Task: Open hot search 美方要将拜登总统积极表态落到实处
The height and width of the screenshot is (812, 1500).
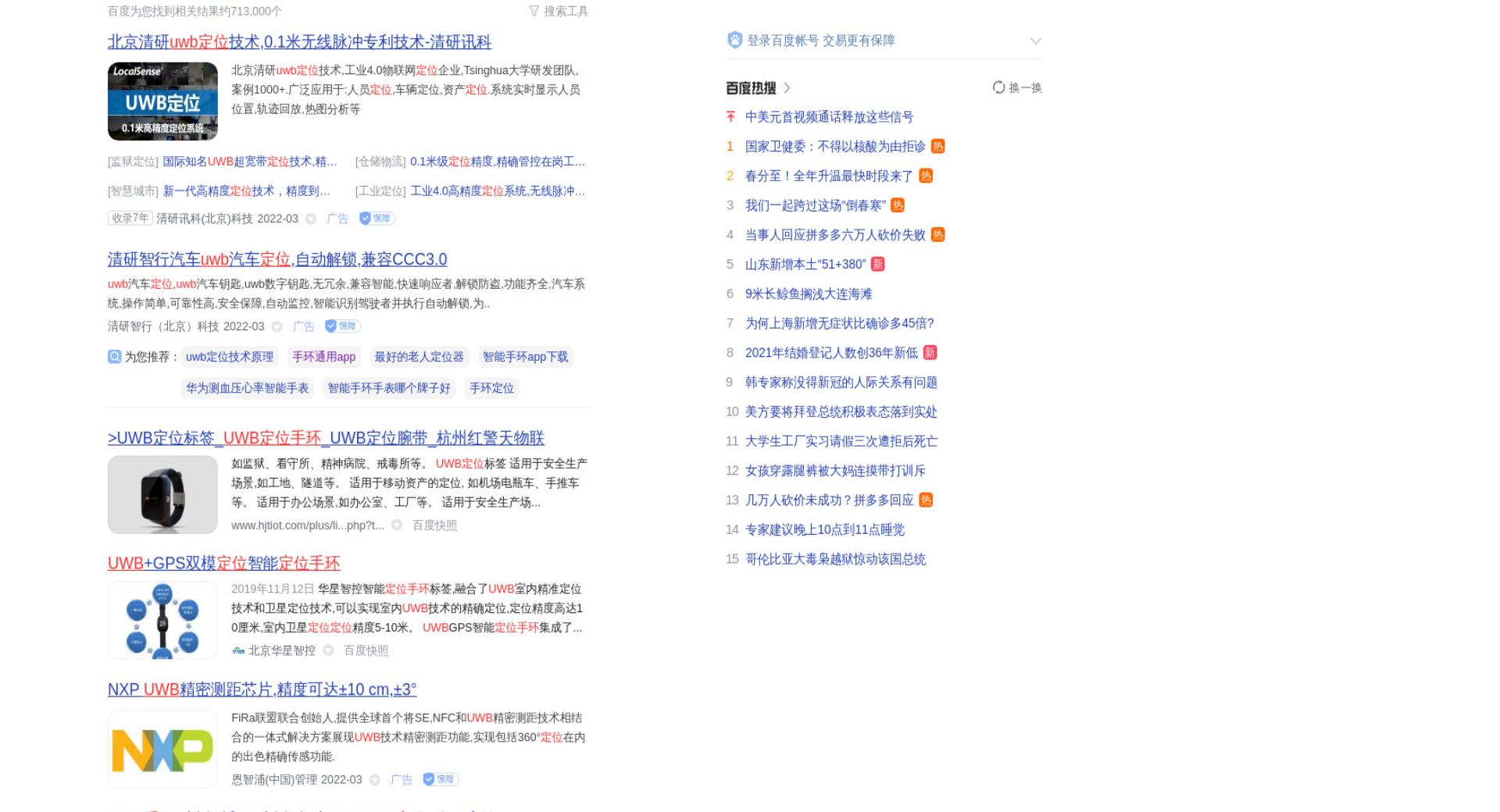Action: click(841, 412)
